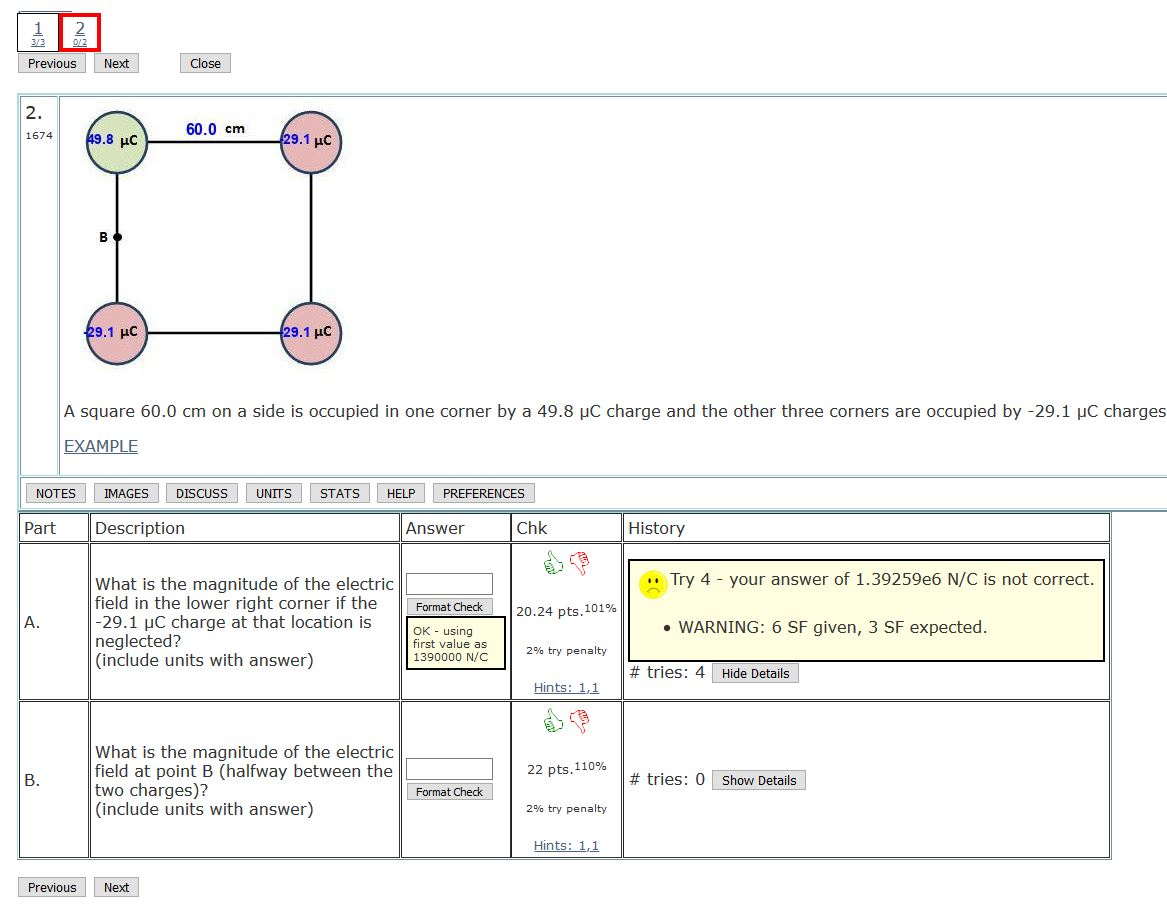Open the STATS menu button
1167x917 pixels.
[x=339, y=493]
